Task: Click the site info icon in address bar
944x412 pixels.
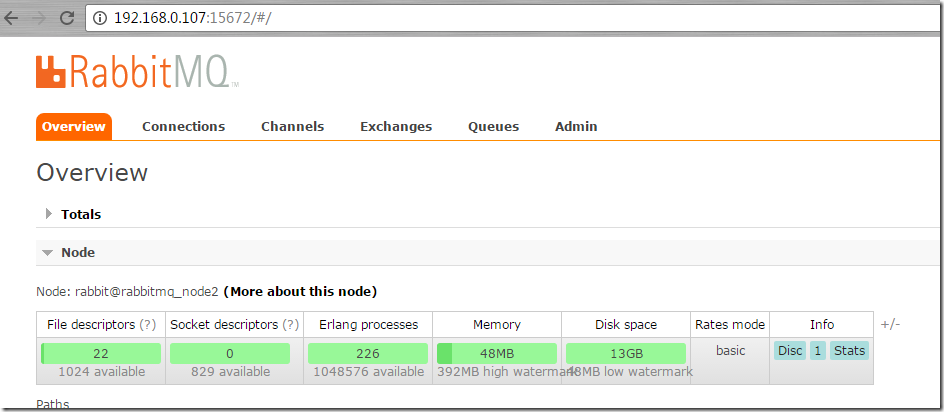Action: (100, 18)
